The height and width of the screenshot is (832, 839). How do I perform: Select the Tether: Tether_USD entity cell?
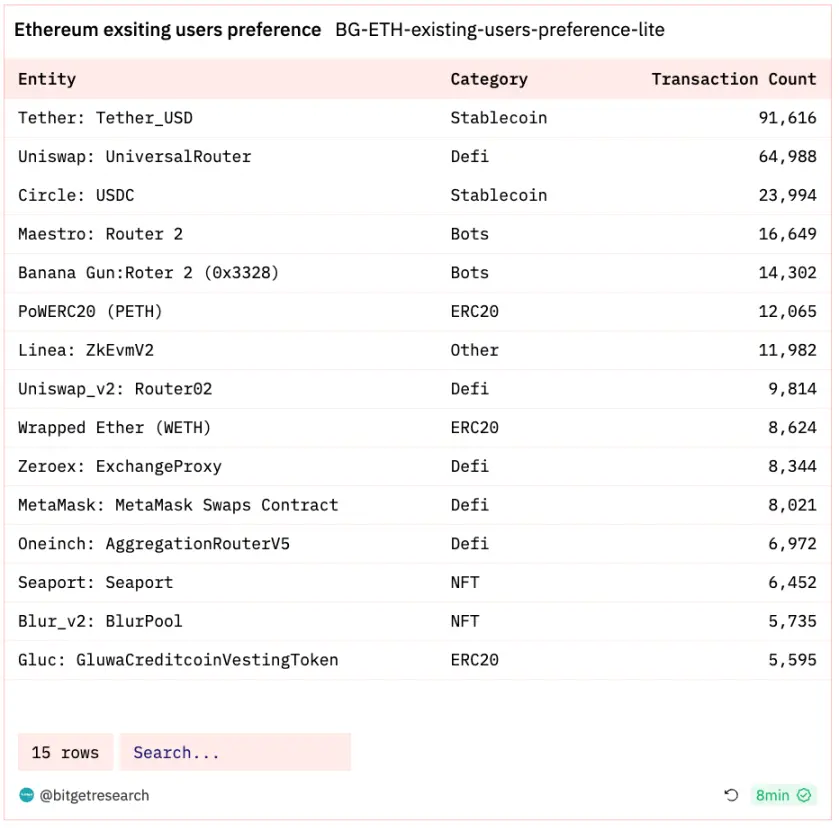point(105,118)
